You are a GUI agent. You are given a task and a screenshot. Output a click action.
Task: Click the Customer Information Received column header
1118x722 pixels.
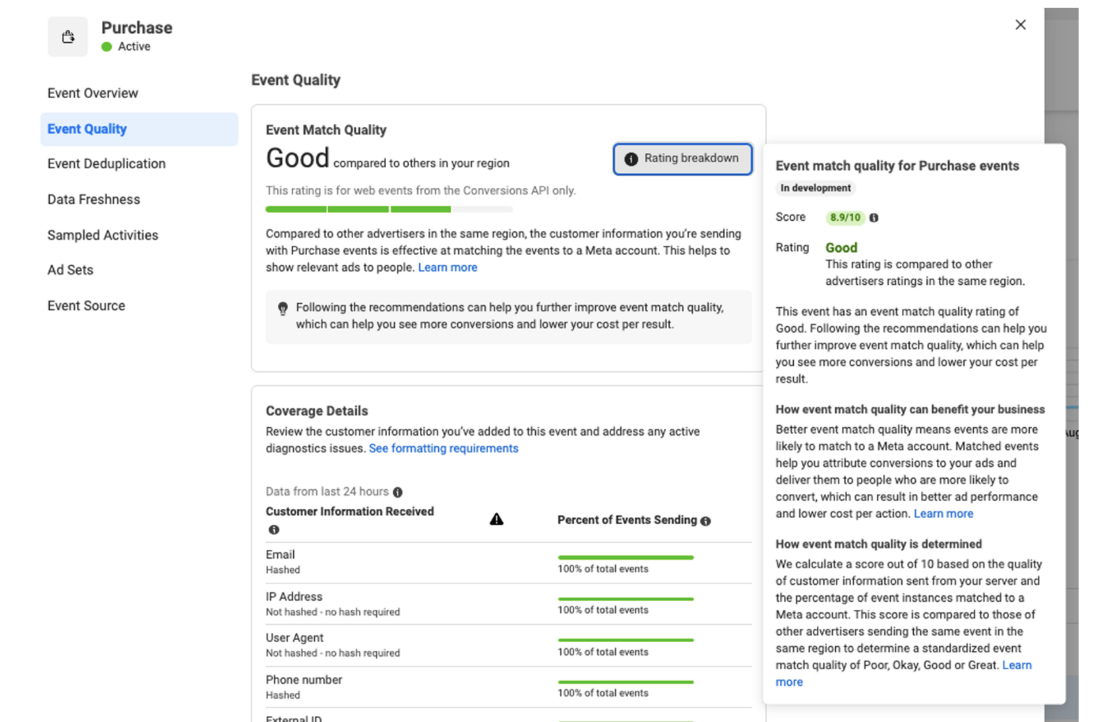click(x=349, y=512)
